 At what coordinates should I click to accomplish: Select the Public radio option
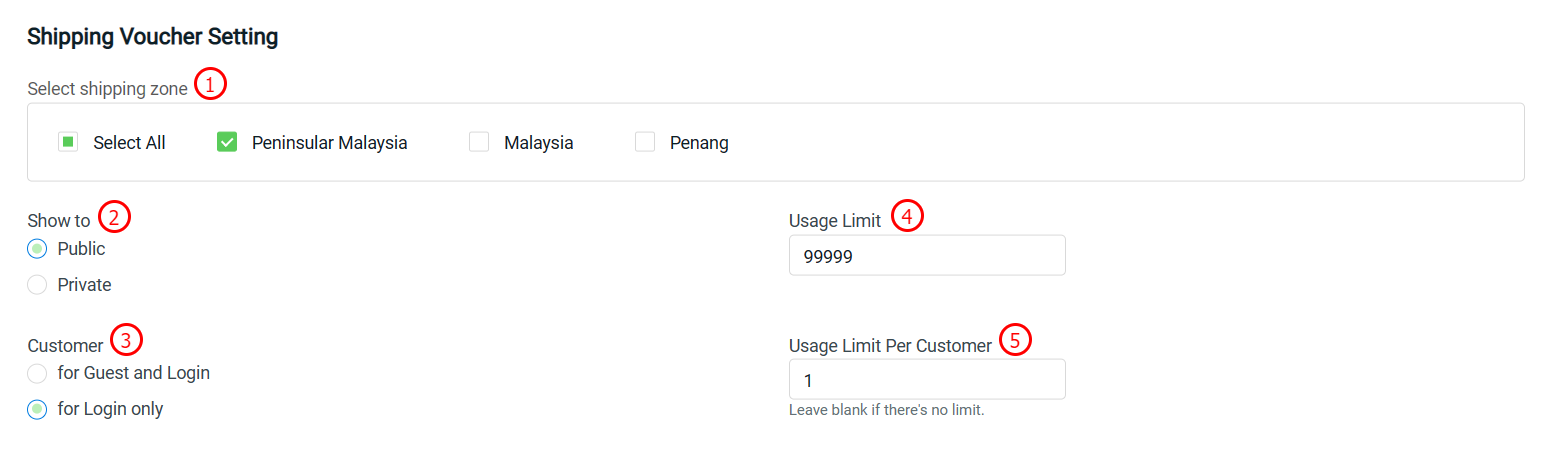pos(37,249)
